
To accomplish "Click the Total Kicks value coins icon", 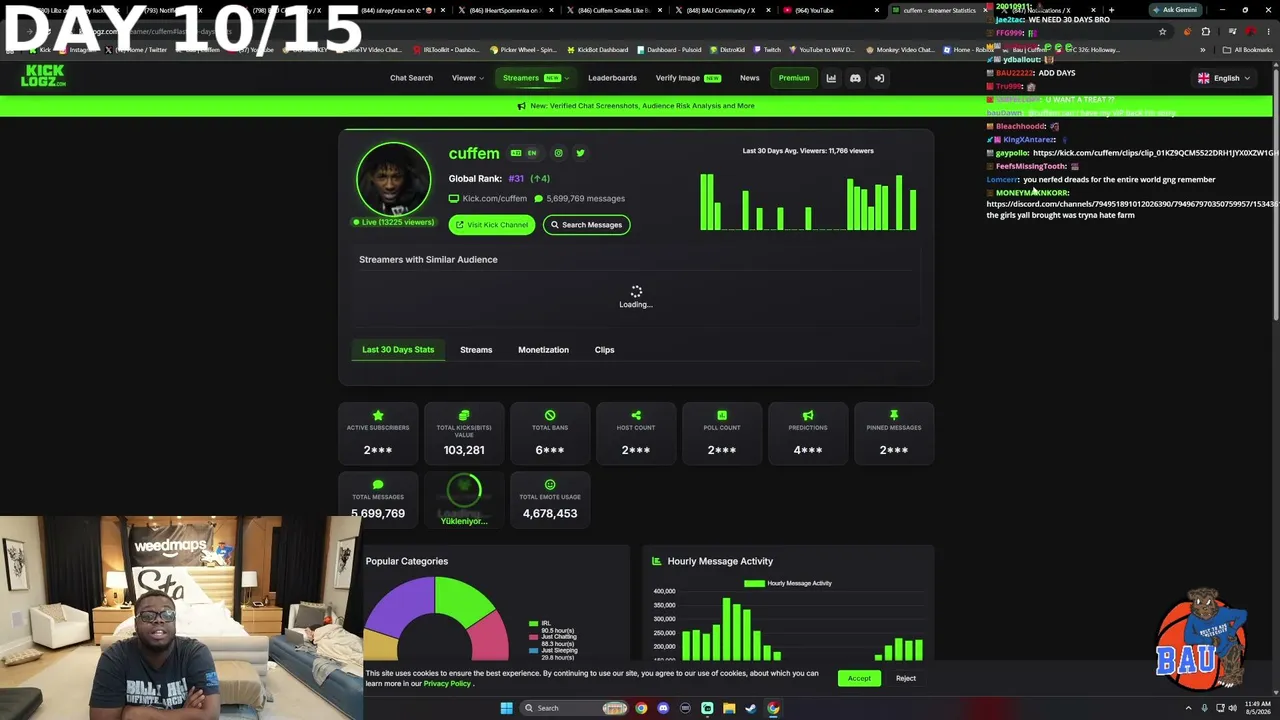I will coord(464,415).
